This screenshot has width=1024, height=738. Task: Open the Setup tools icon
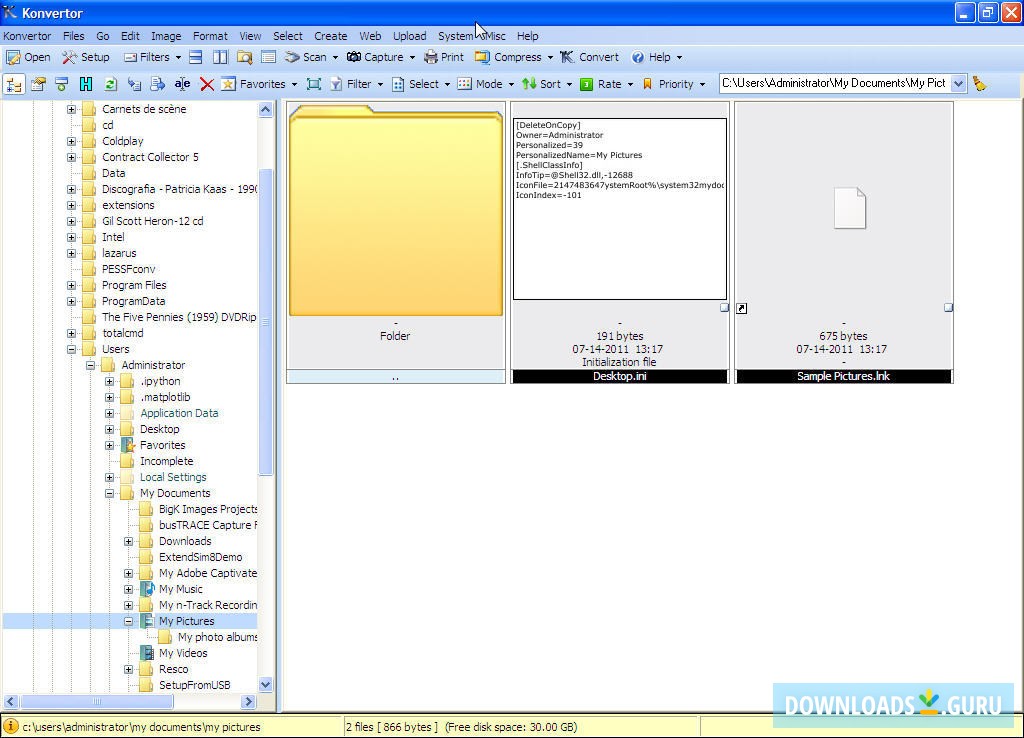69,57
